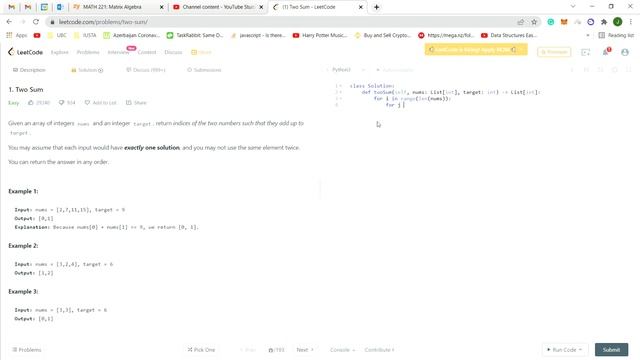Open the Discuss nav item

[173, 52]
